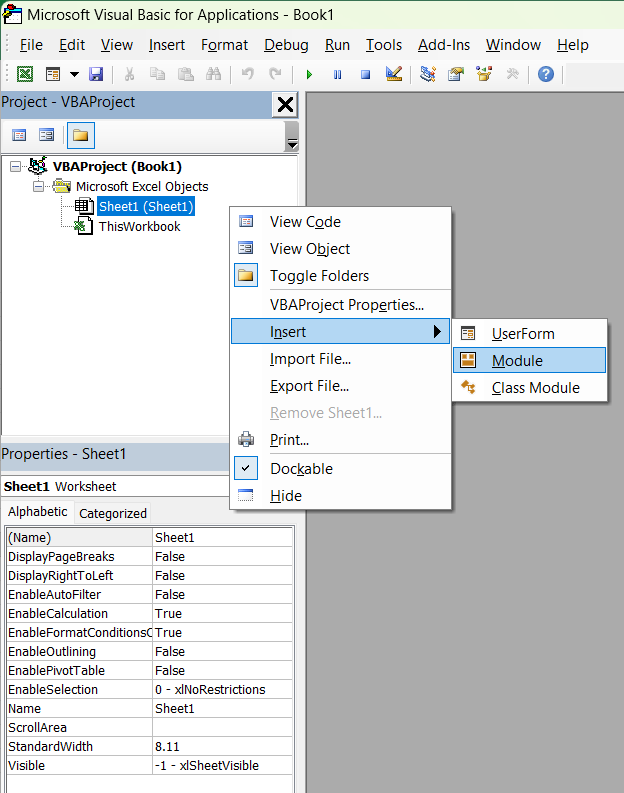Viewport: 624px width, 793px height.
Task: Click Paste toolbar icon
Action: [186, 74]
